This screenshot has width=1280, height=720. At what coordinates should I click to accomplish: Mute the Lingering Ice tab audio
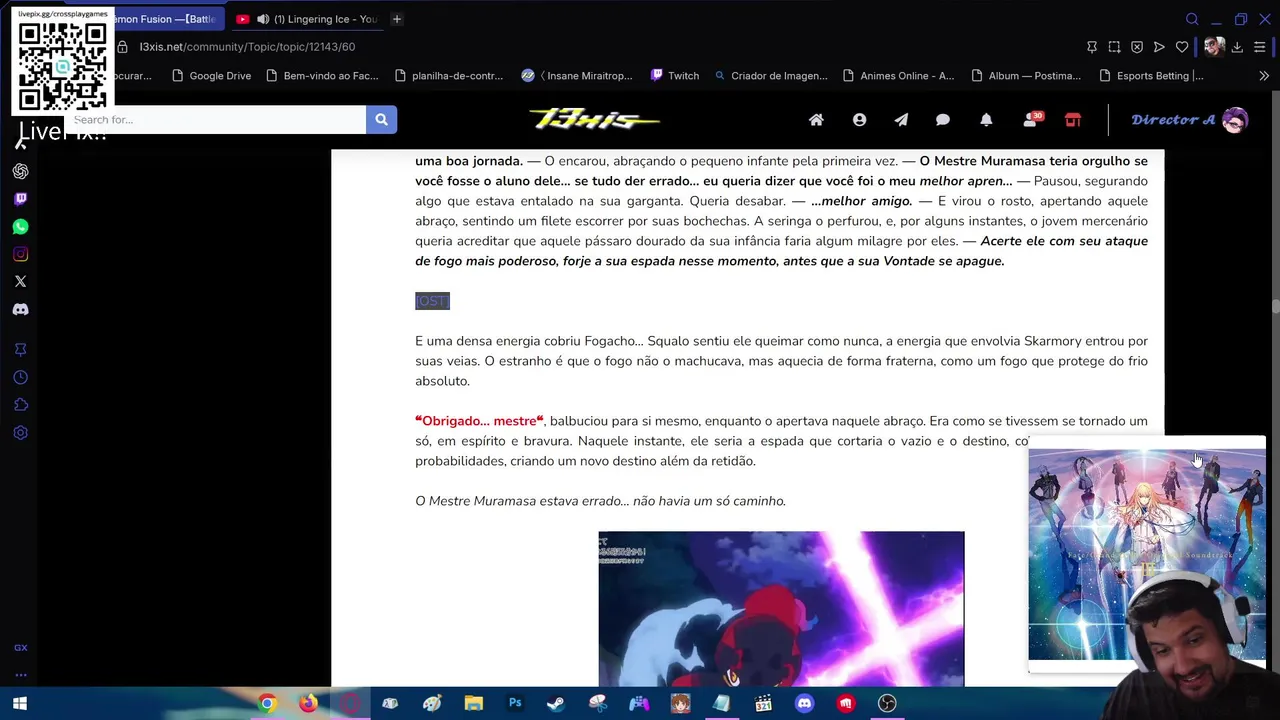pos(263,19)
